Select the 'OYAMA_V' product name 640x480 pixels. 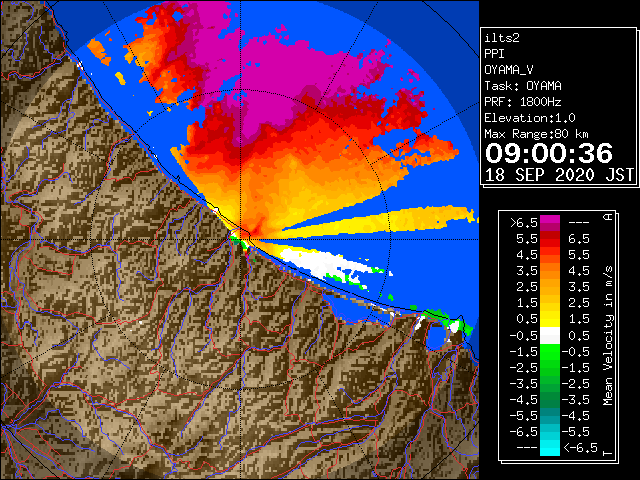point(509,70)
